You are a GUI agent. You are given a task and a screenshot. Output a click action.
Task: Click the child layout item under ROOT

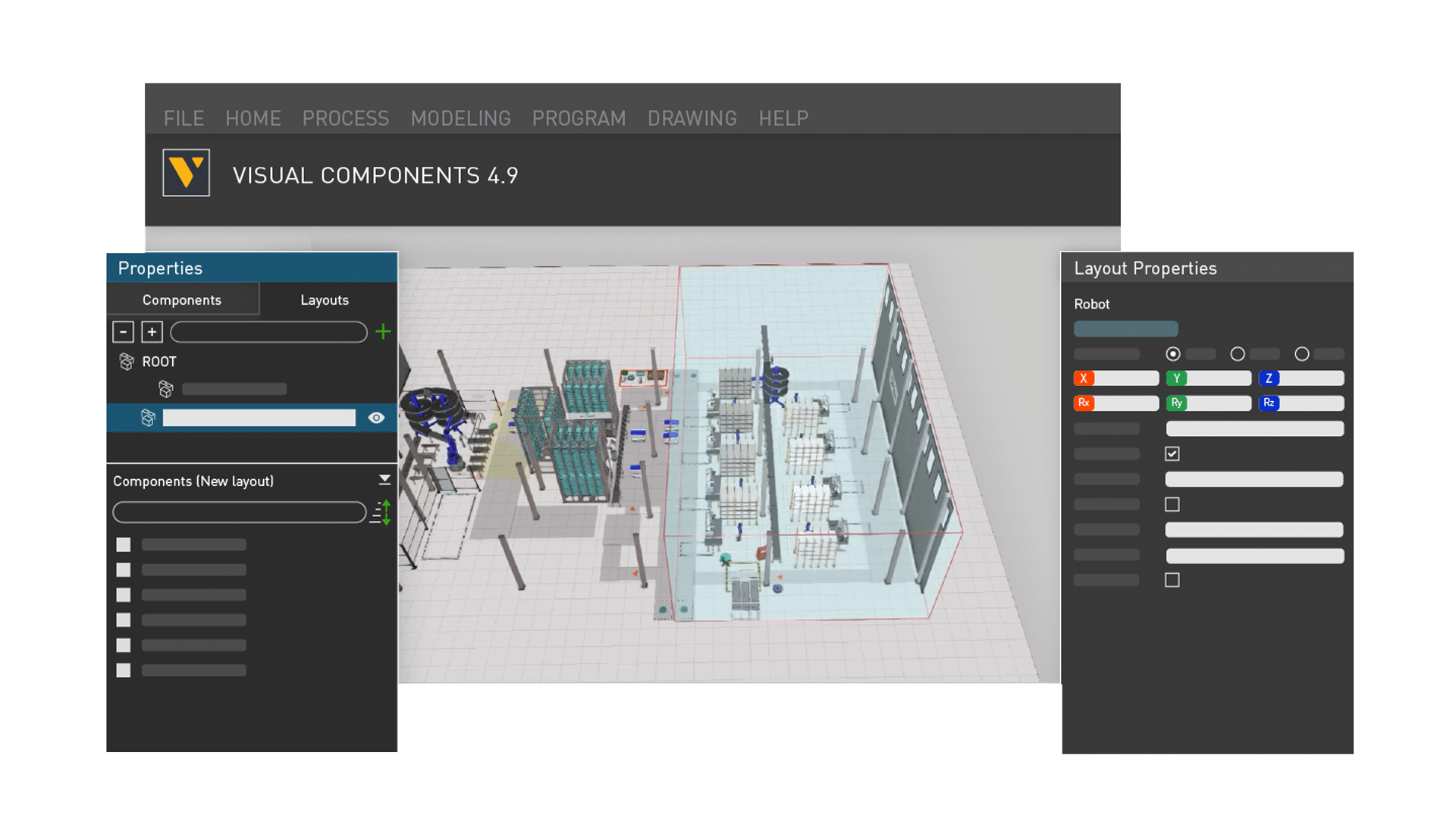click(234, 389)
